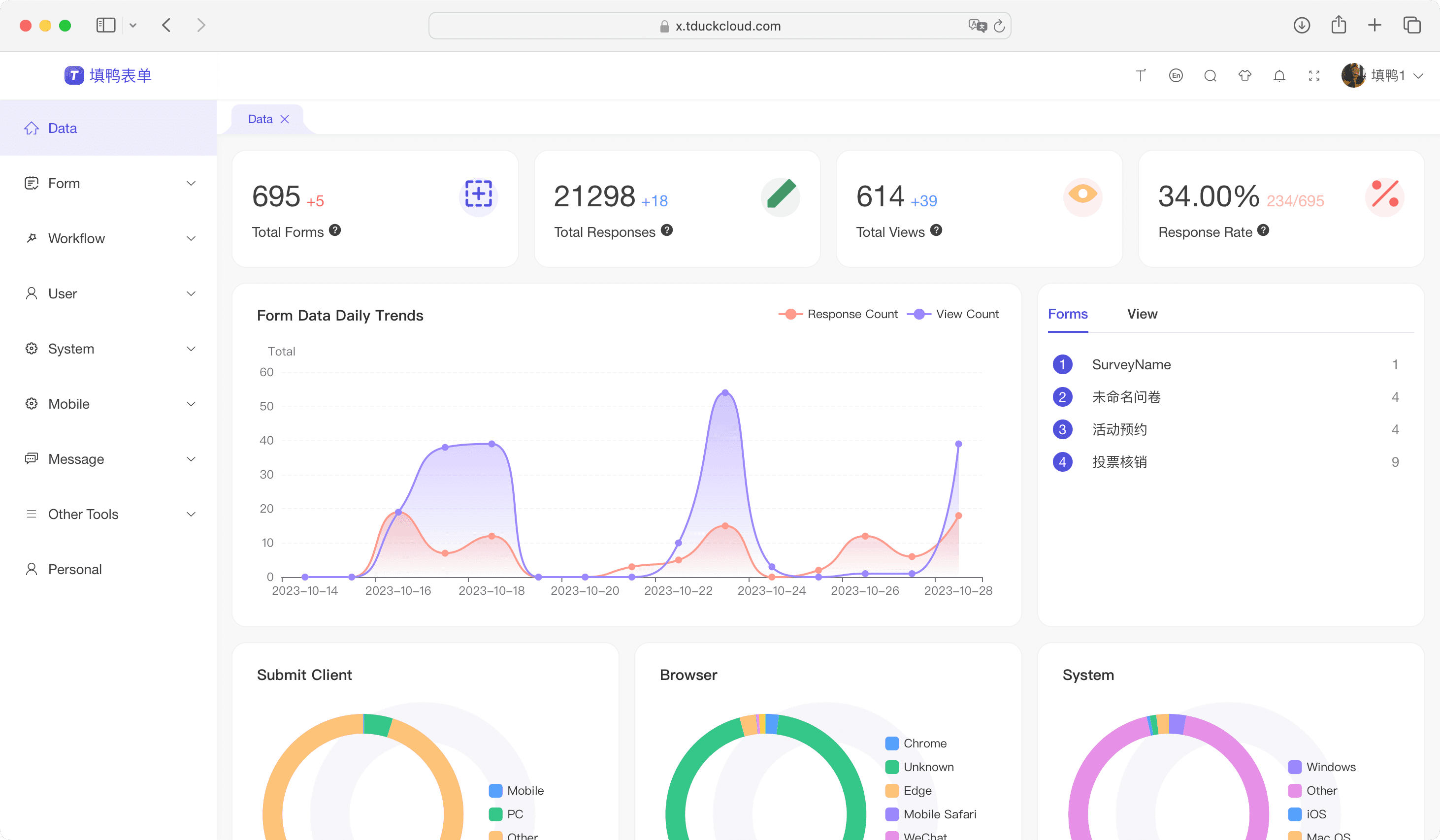Click Safari's translate icon in address bar

point(977,26)
